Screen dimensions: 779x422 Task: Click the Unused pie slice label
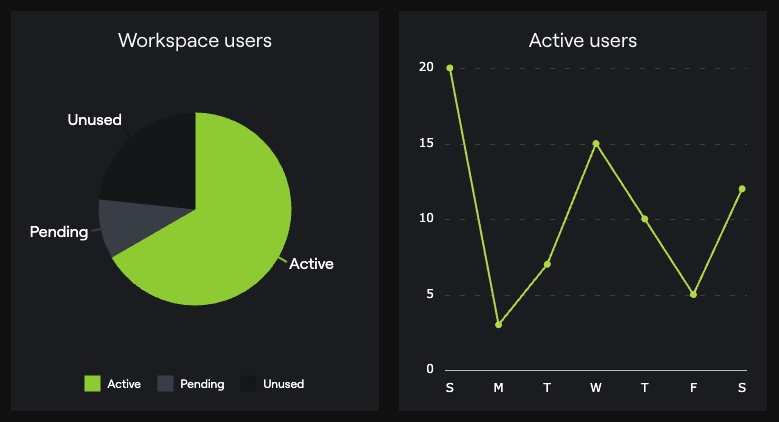click(94, 120)
